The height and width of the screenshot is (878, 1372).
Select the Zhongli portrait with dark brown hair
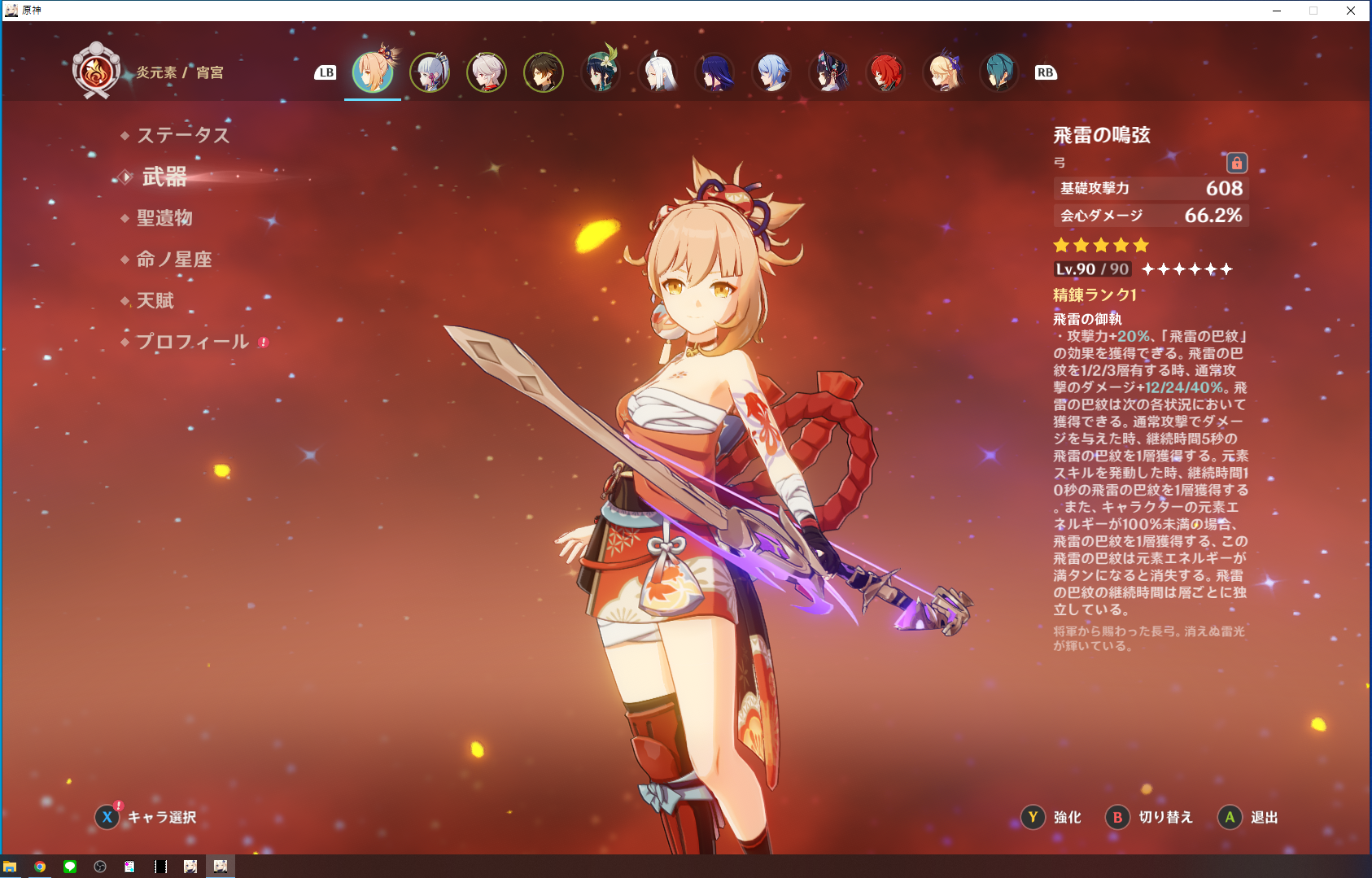pos(544,72)
